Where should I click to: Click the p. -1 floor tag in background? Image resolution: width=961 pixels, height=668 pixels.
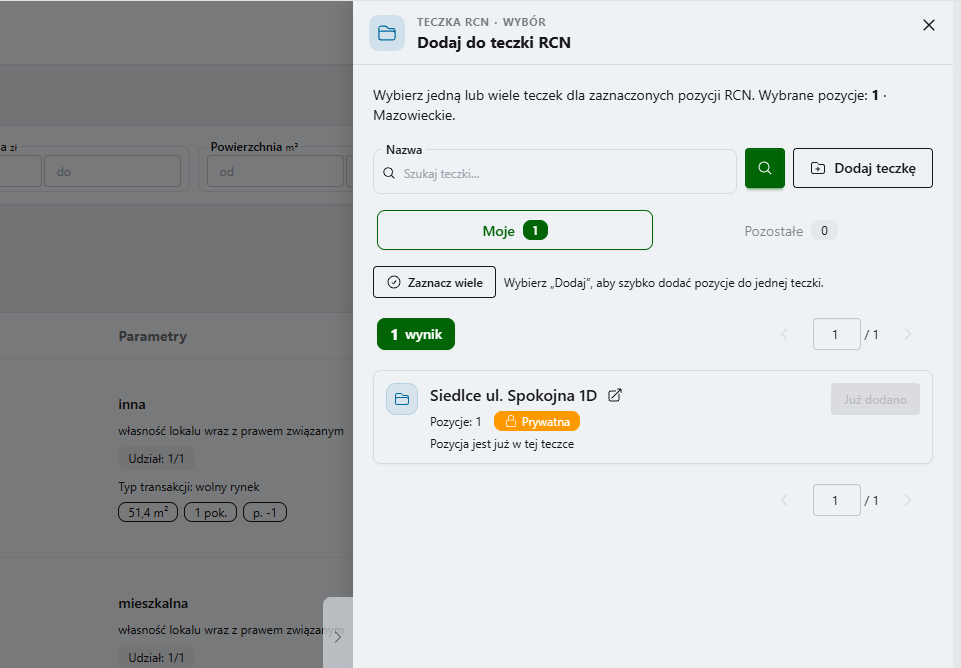265,512
